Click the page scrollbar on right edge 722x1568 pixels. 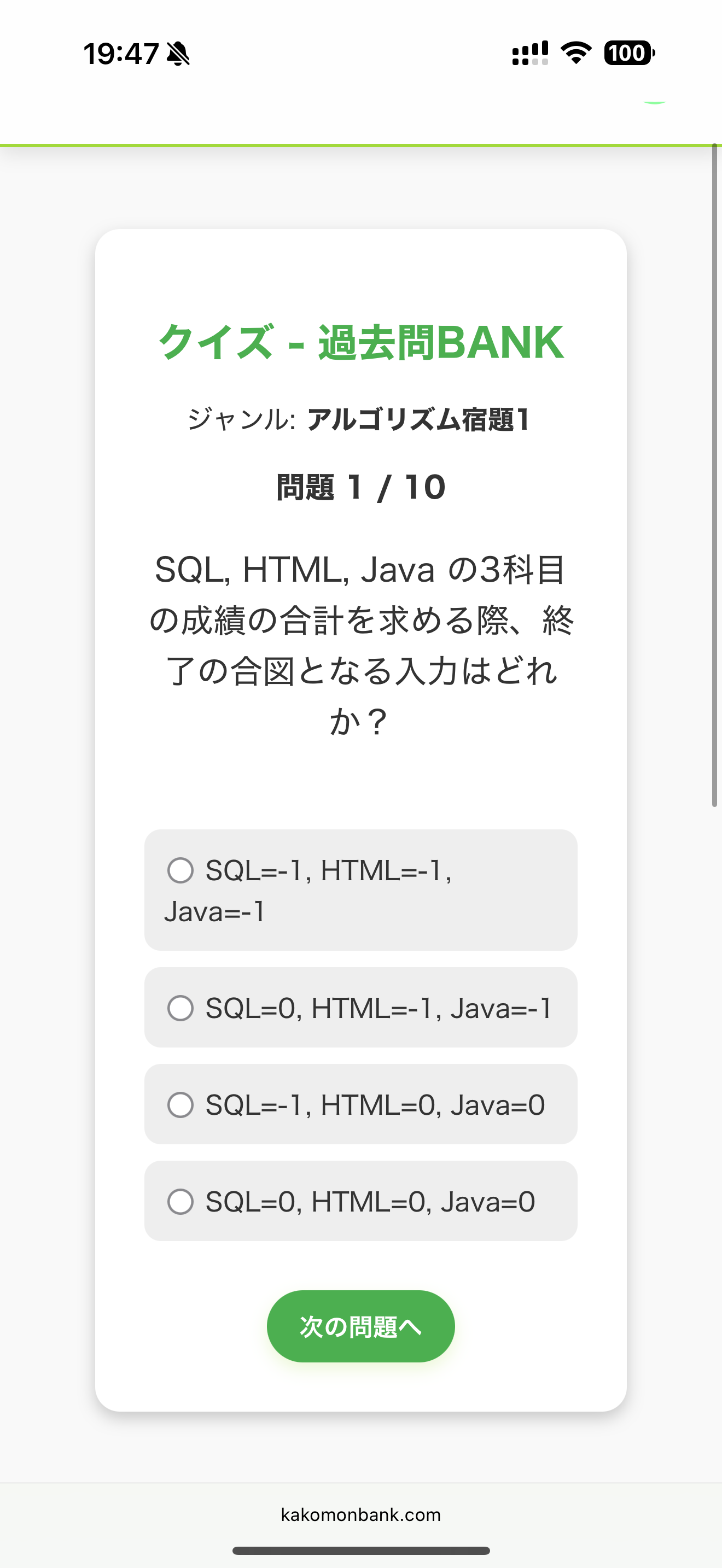(x=715, y=475)
